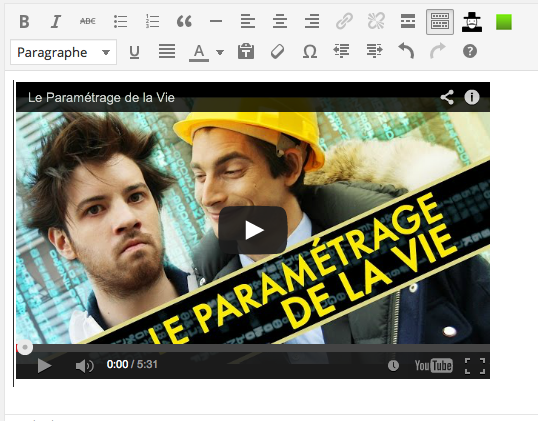The height and width of the screenshot is (421, 538).
Task: Insert special character omega
Action: click(x=310, y=52)
